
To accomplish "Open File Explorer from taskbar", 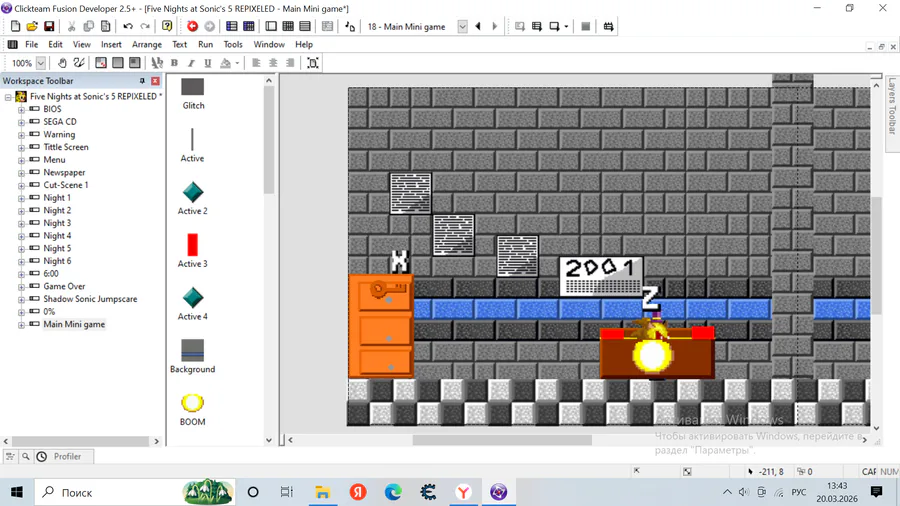I will [323, 492].
